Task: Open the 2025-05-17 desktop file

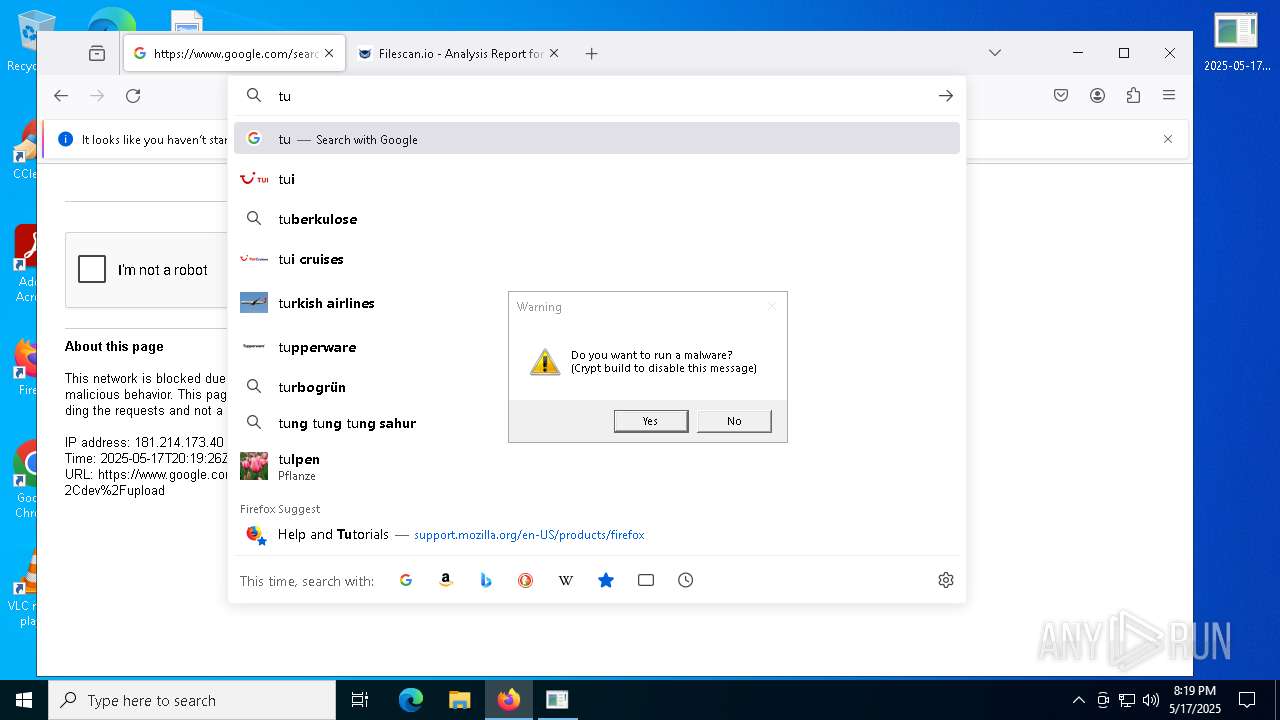Action: click(x=1236, y=42)
